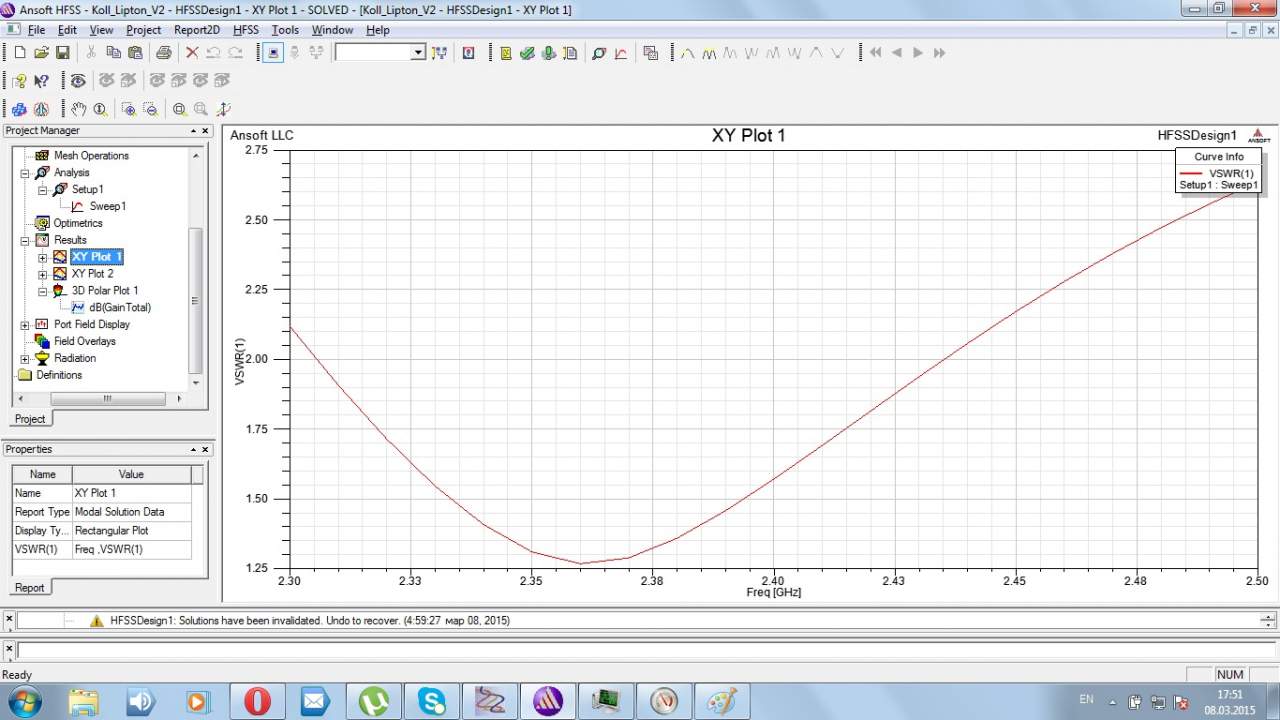Launch Opera from the Windows taskbar
1280x720 pixels.
tap(257, 702)
